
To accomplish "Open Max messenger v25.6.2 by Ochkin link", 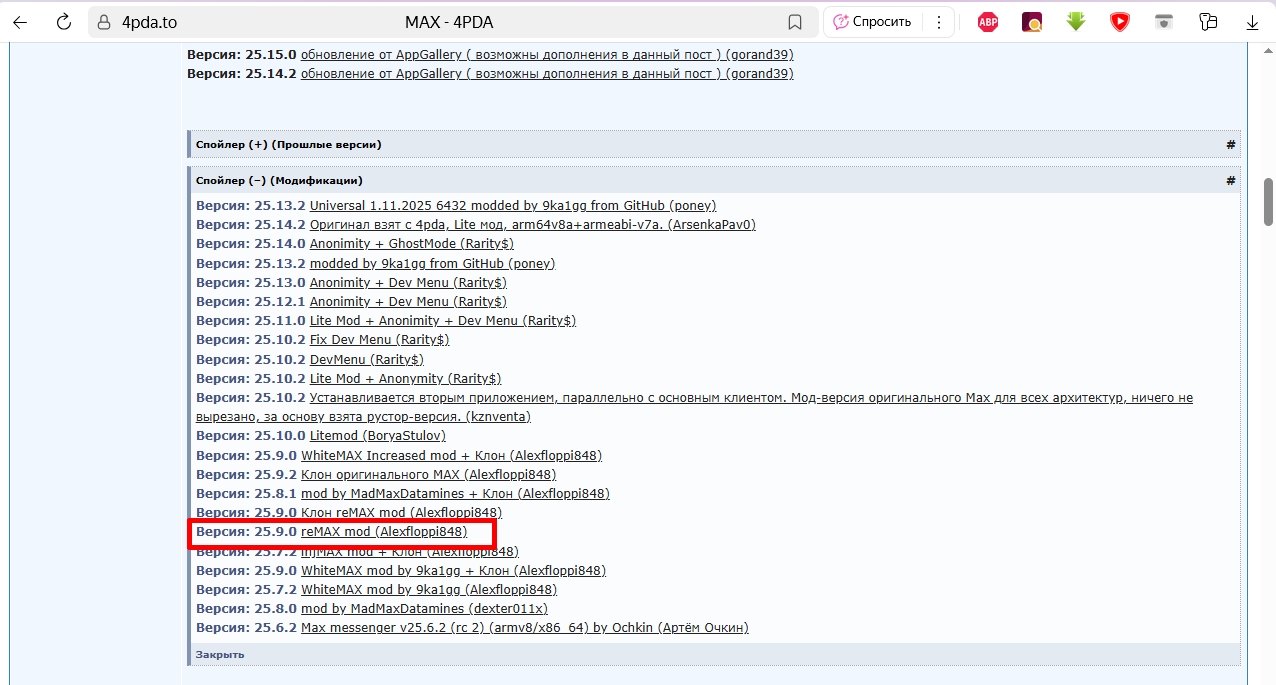I will pos(525,627).
